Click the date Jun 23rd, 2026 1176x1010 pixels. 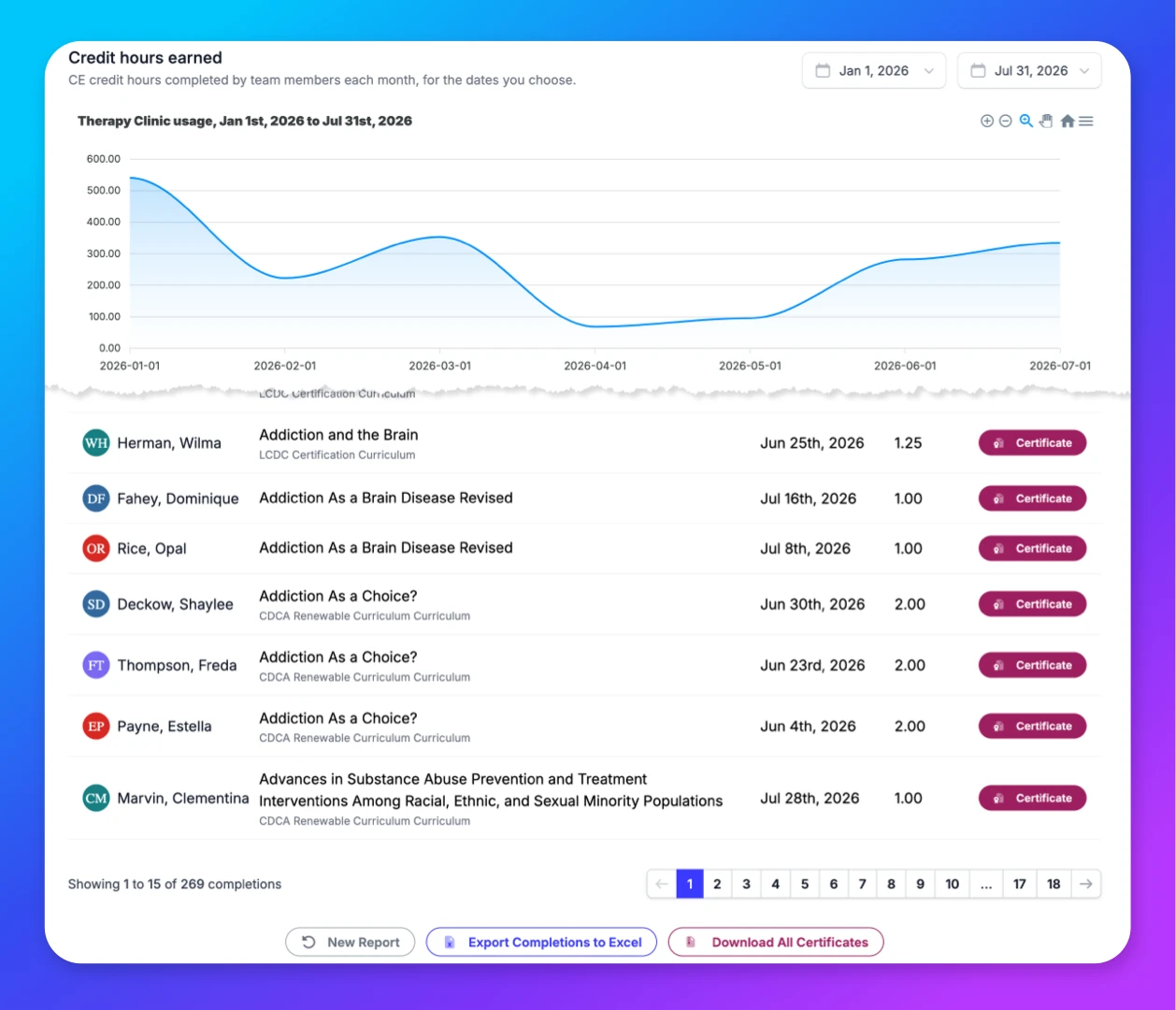[x=812, y=665]
